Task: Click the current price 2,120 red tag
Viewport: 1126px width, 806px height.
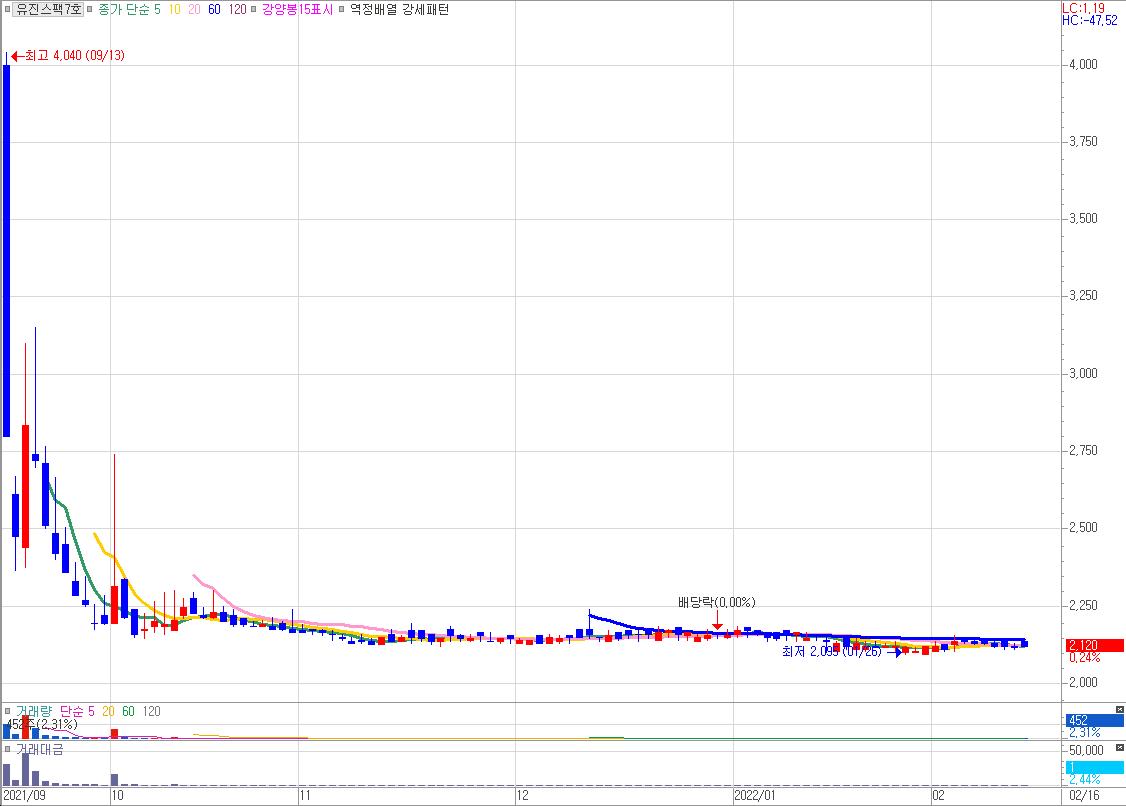Action: [x=1094, y=645]
